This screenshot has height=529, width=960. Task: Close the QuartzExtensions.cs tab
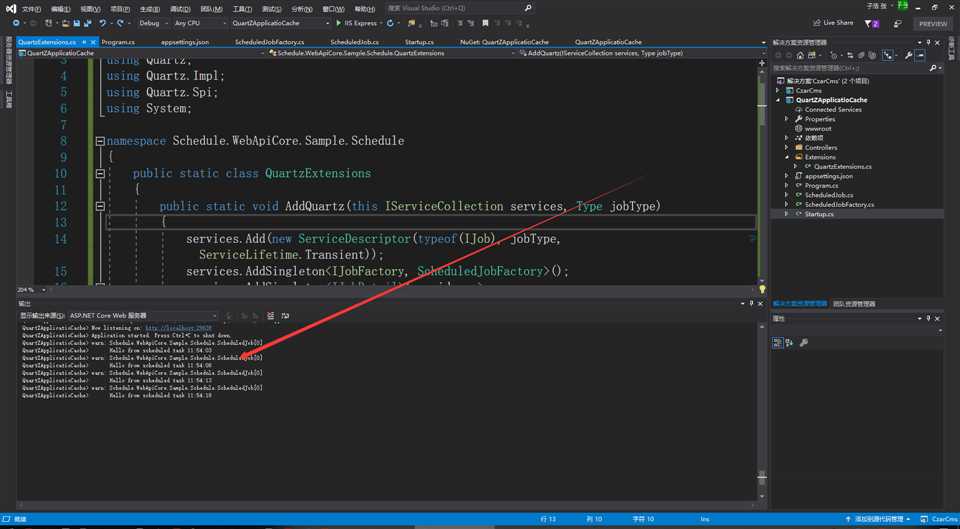point(93,42)
